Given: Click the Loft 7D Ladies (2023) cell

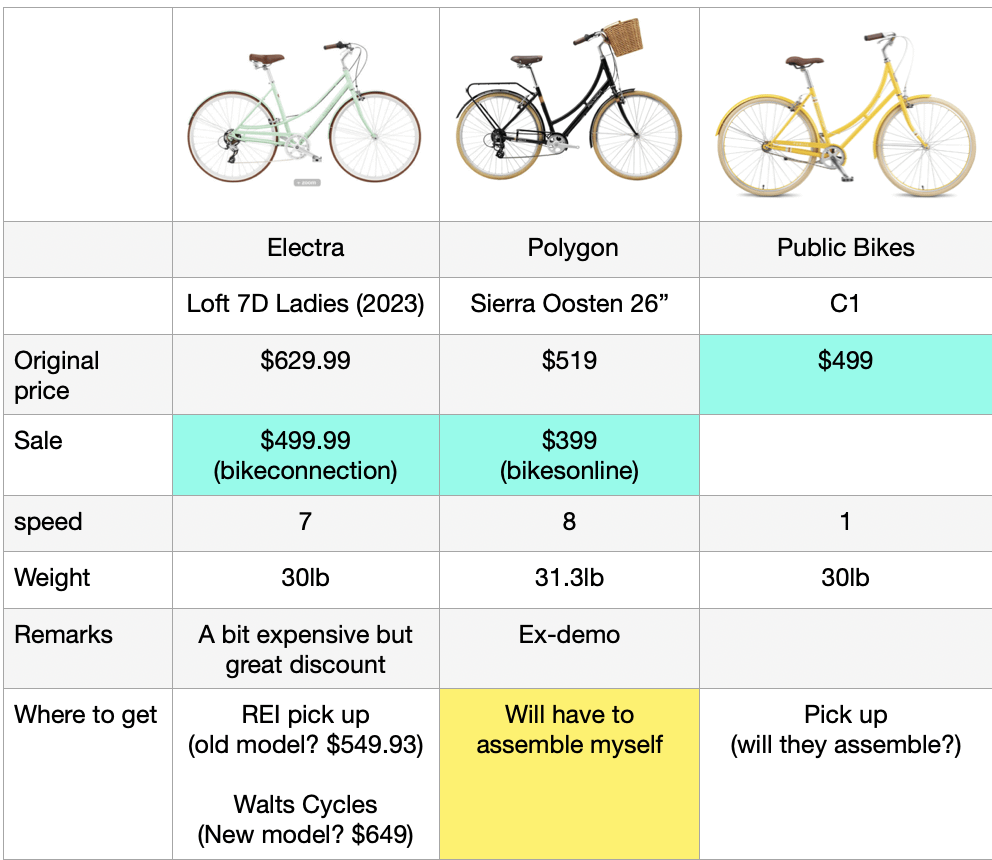Looking at the screenshot, I should click(x=306, y=306).
